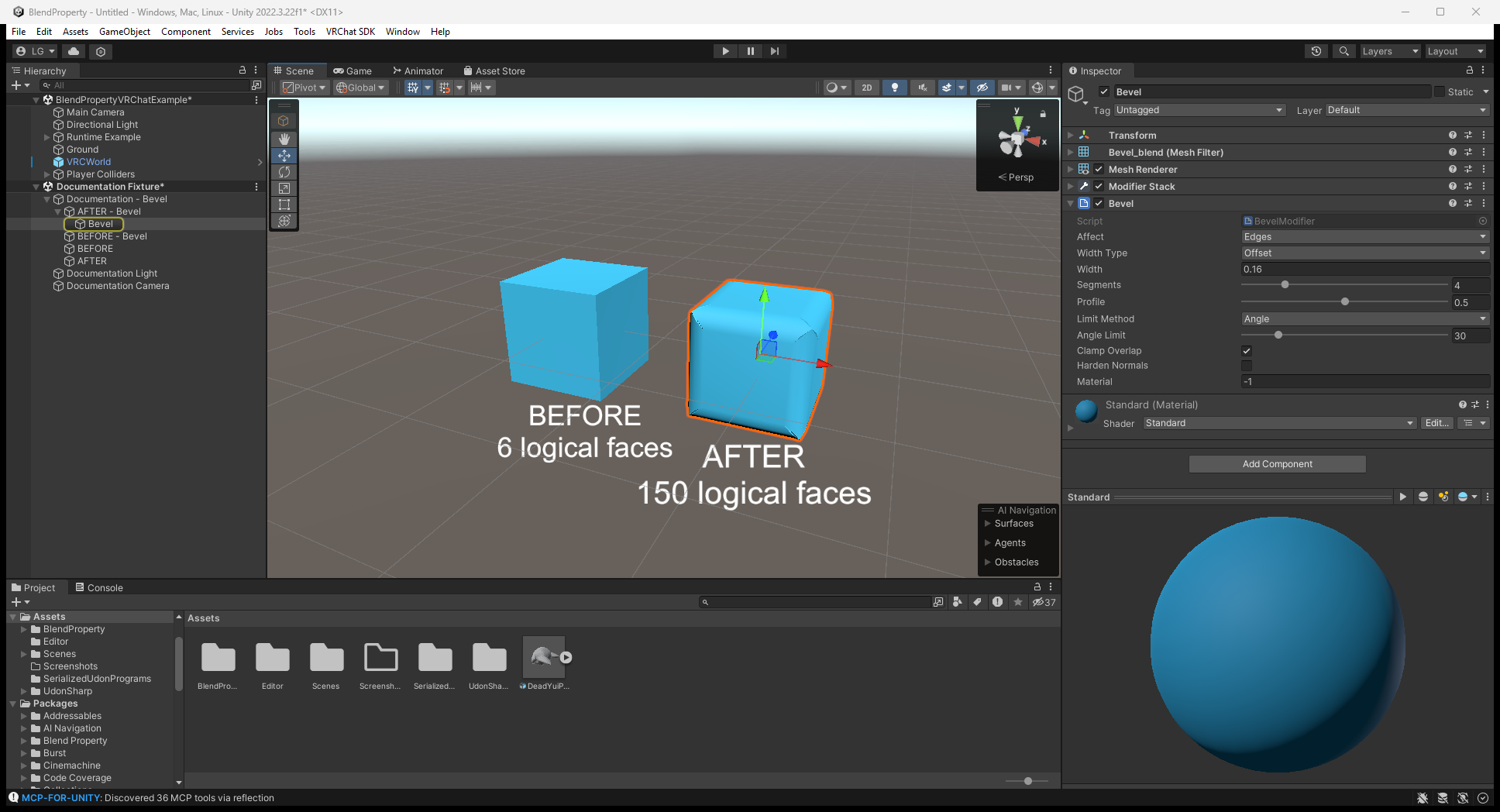1500x812 pixels.
Task: Click the Add Component button
Action: click(1278, 464)
